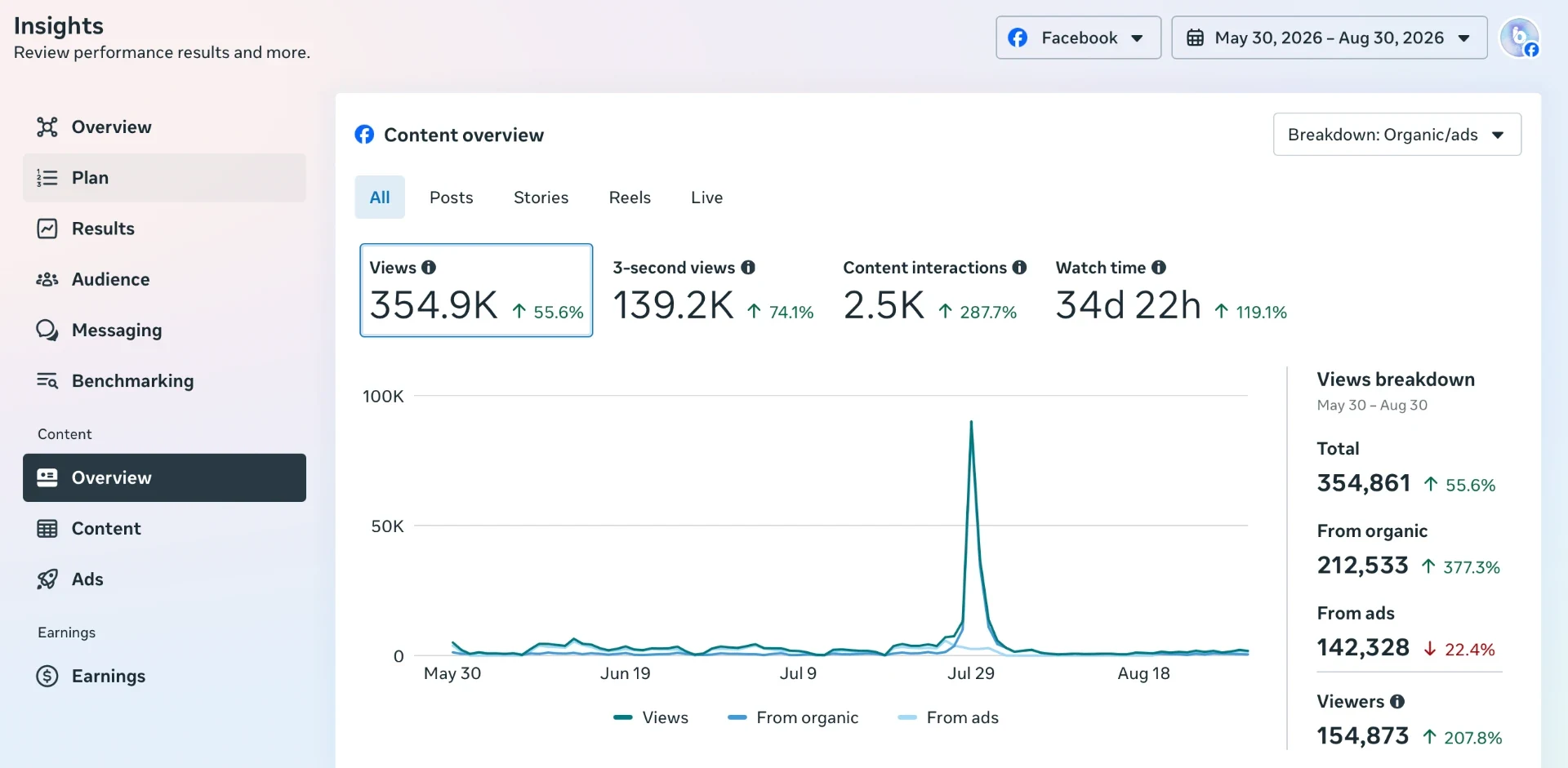Screen dimensions: 1568x768
Task: Click the Viewers info icon
Action: [1397, 701]
